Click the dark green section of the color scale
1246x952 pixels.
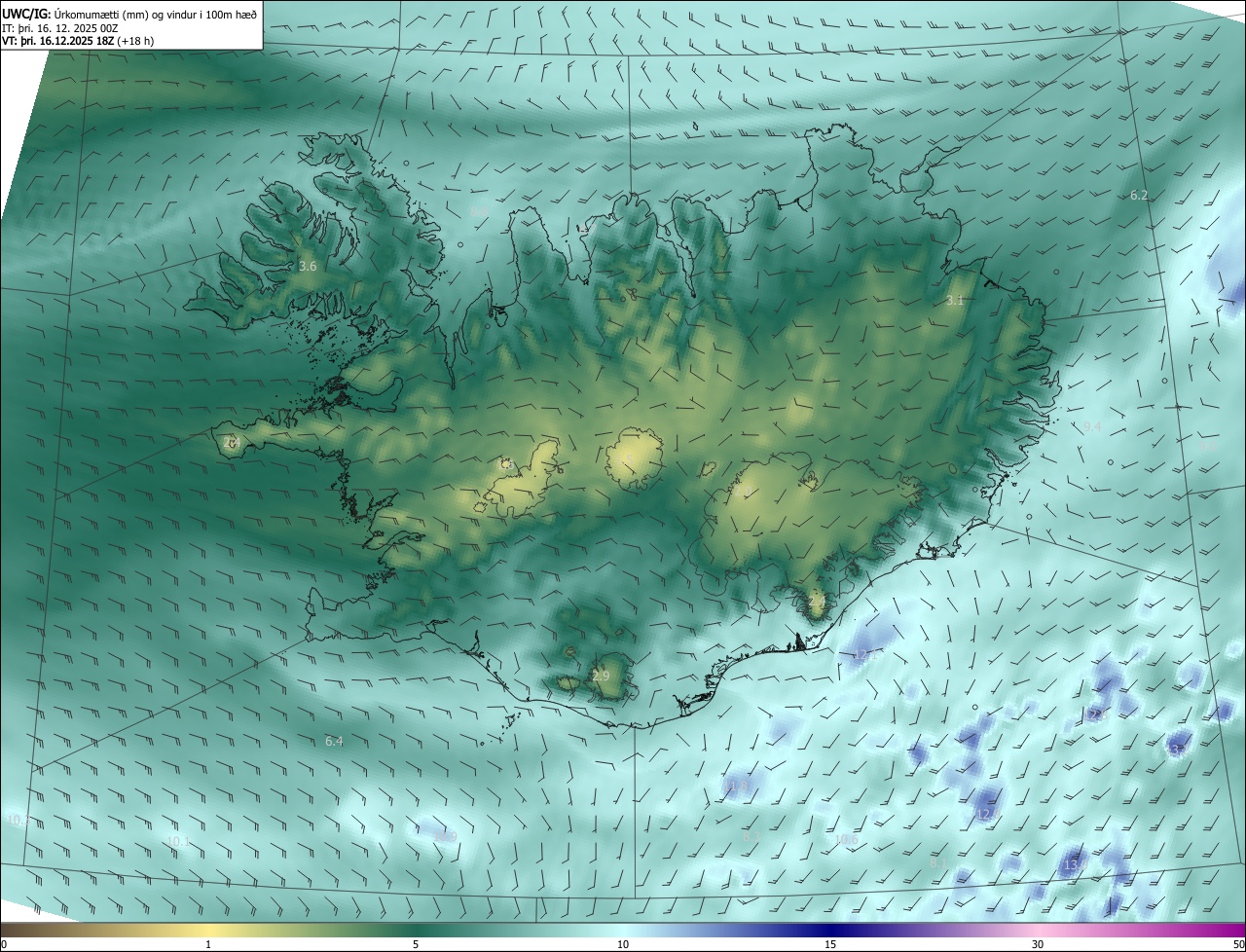tap(416, 930)
